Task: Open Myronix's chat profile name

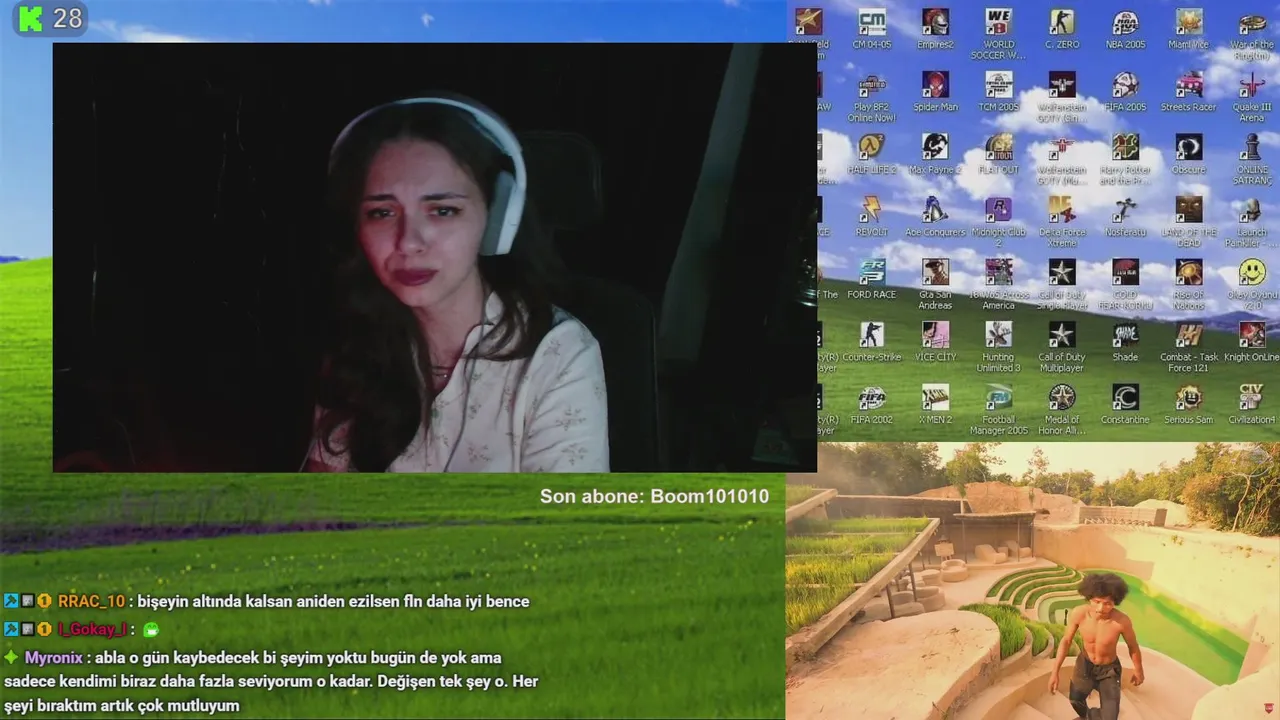Action: (54, 657)
